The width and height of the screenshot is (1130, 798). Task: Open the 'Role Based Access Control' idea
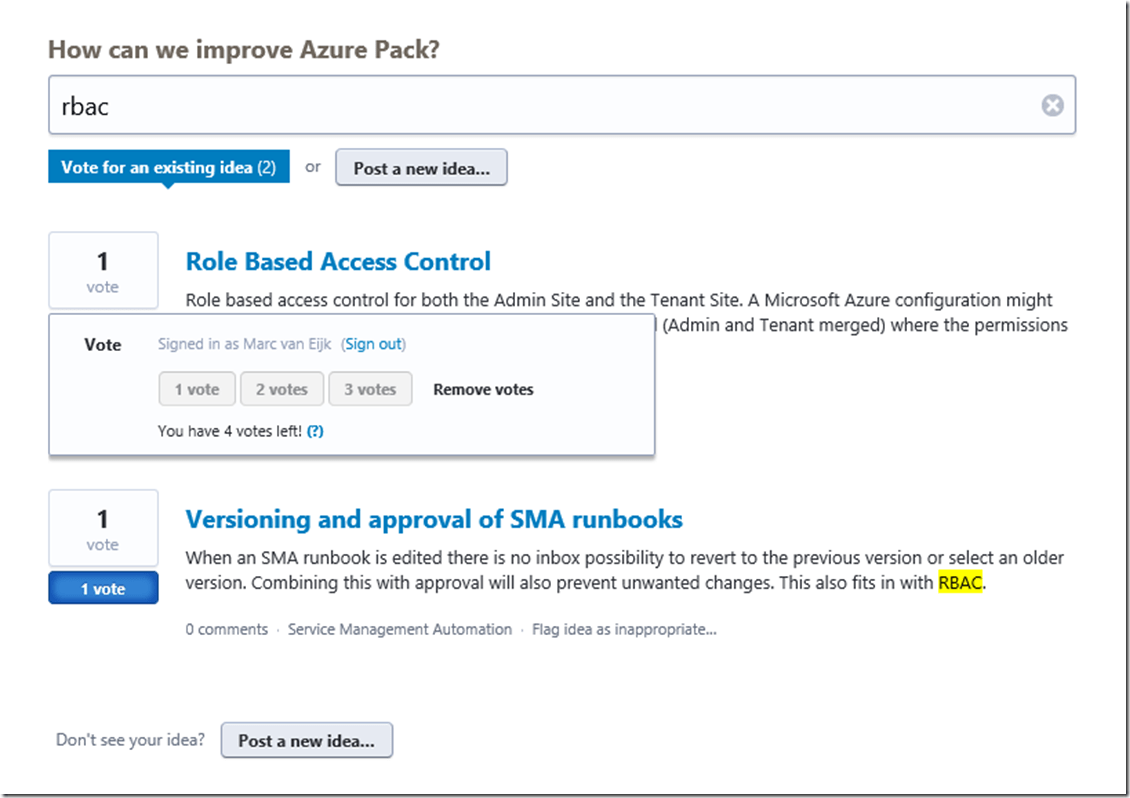(338, 262)
